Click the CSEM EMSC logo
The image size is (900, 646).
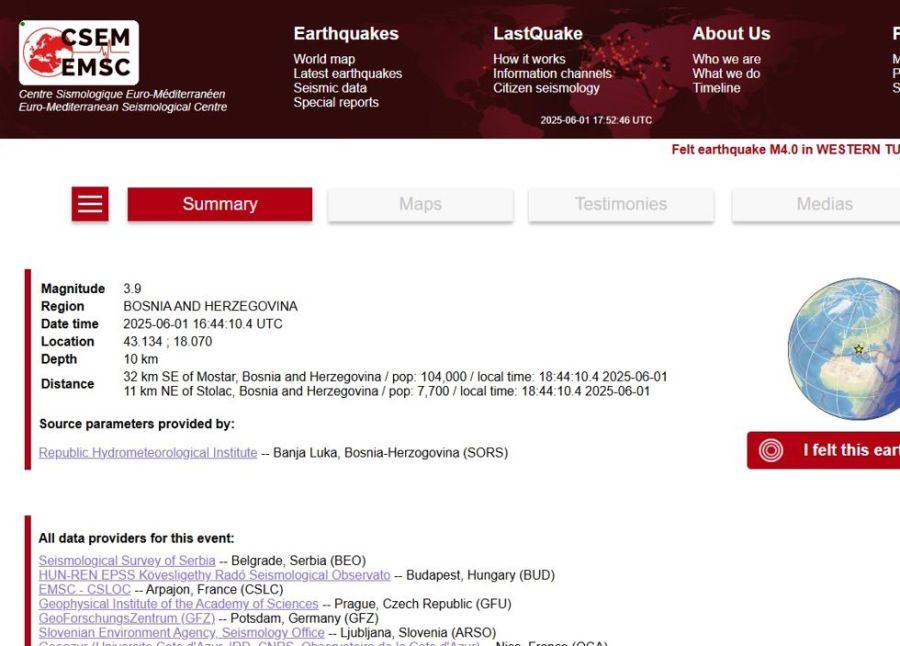79,53
